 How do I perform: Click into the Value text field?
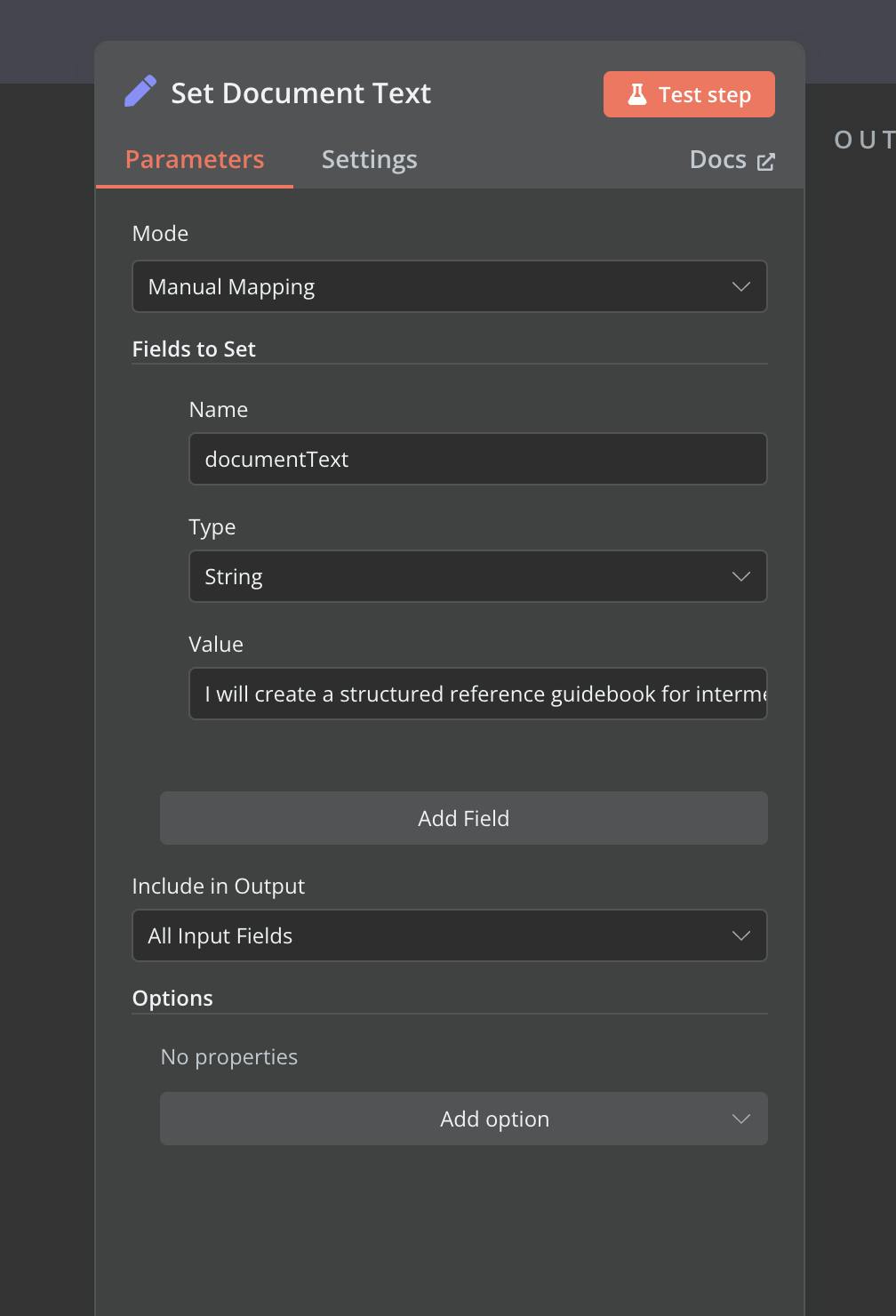tap(477, 694)
